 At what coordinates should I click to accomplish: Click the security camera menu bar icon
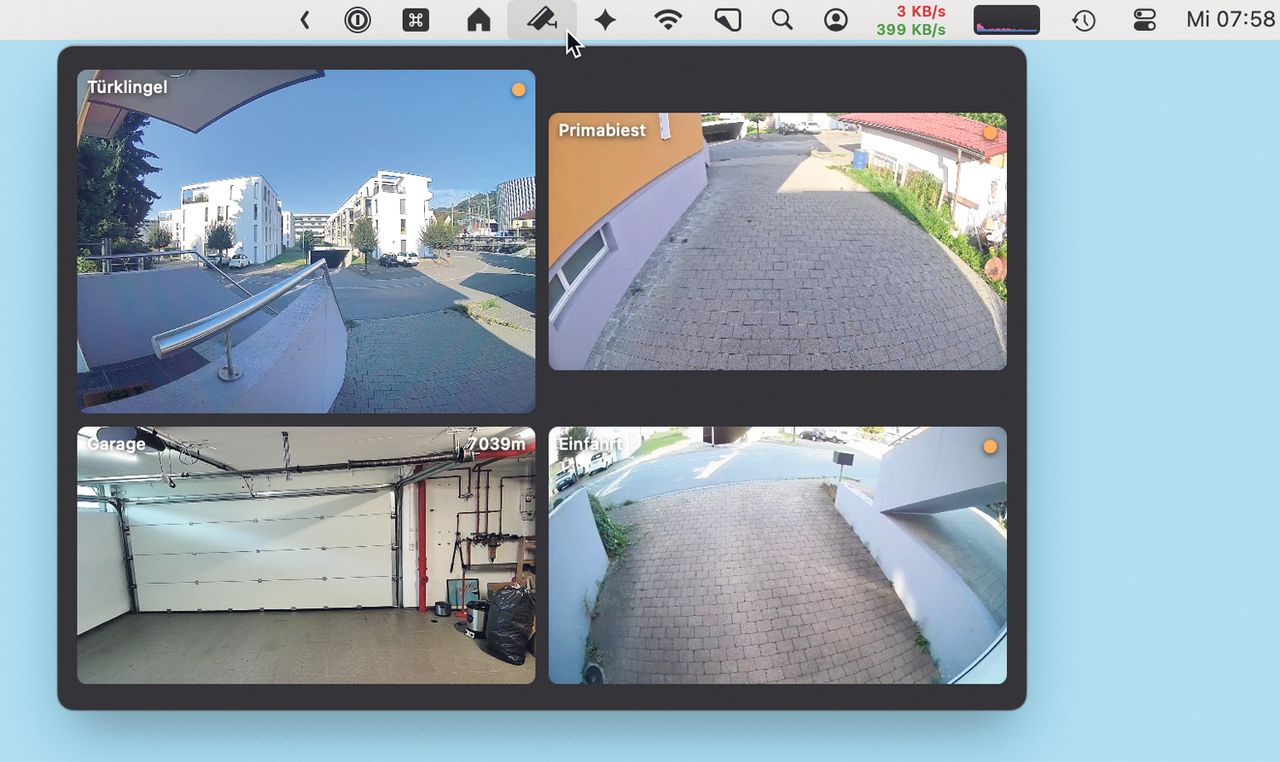coord(542,19)
